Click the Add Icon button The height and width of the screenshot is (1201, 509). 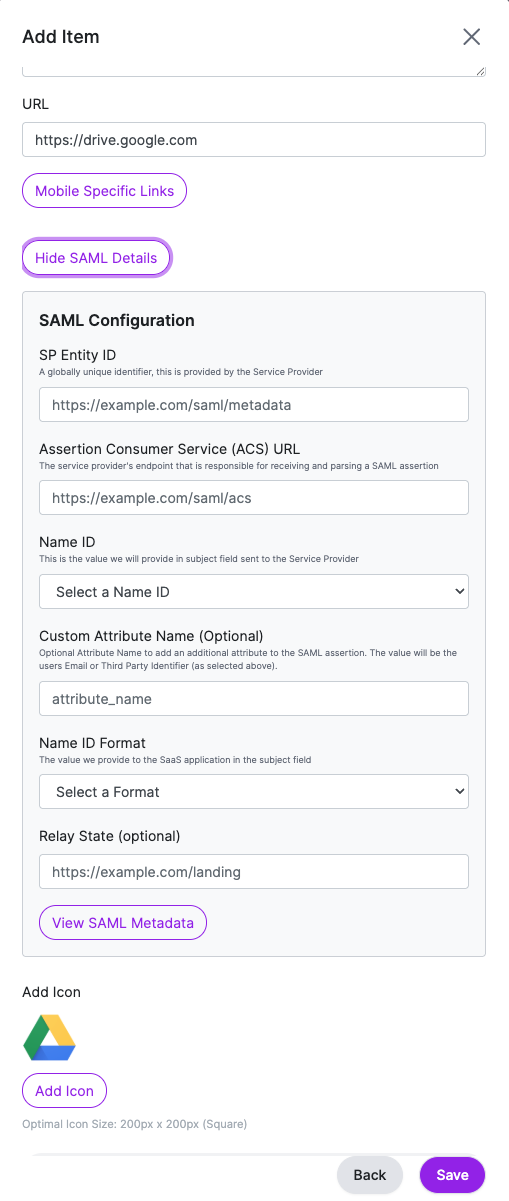[x=64, y=1091]
